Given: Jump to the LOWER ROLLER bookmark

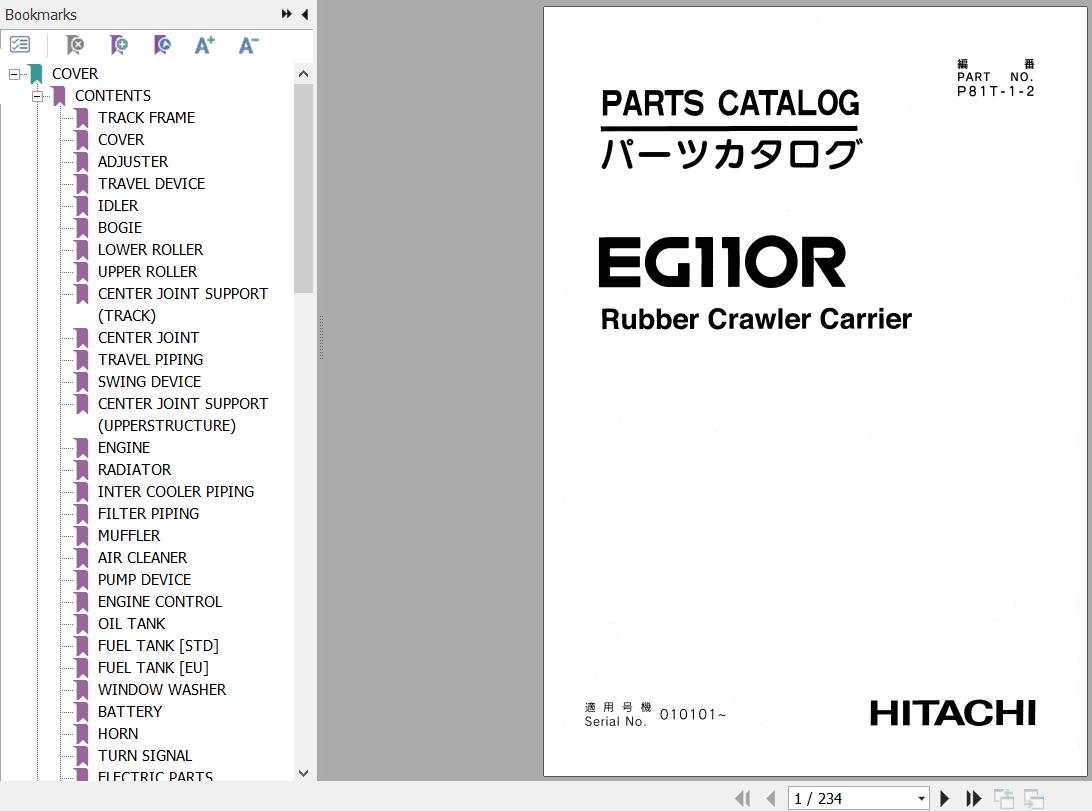Looking at the screenshot, I should [150, 250].
